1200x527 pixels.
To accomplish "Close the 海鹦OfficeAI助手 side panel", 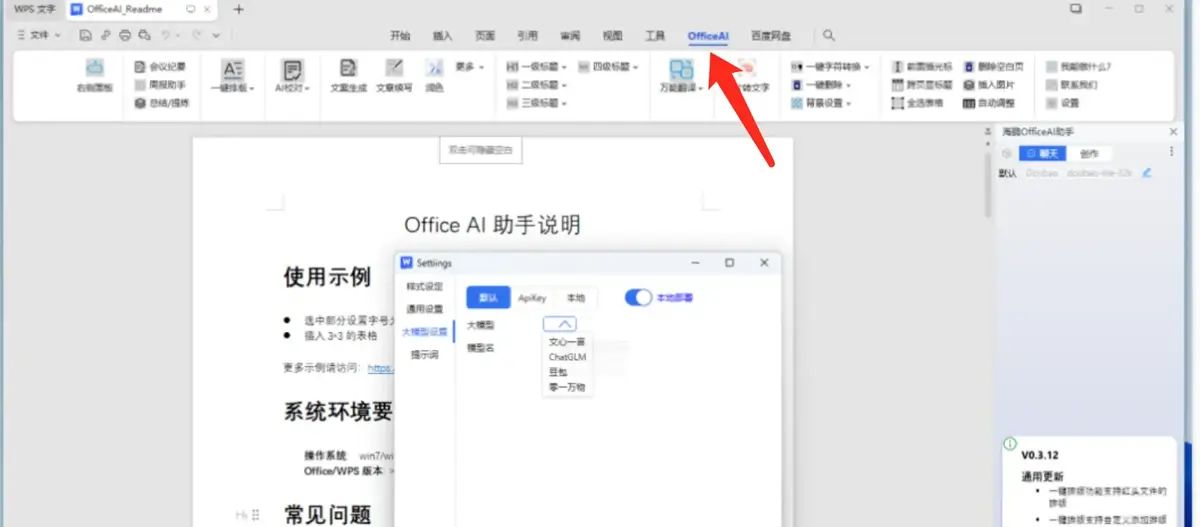I will [1173, 132].
